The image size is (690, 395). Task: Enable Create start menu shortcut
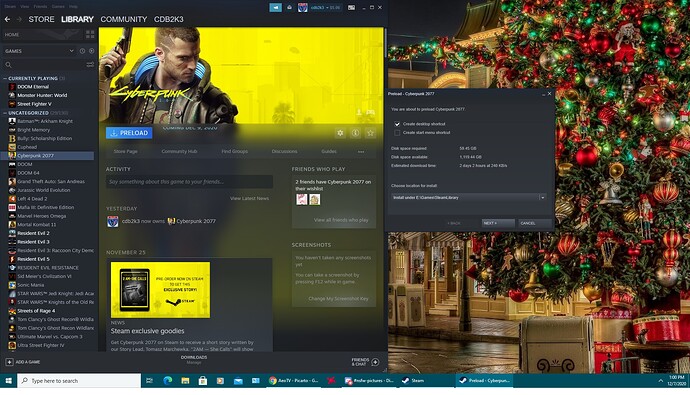397,132
